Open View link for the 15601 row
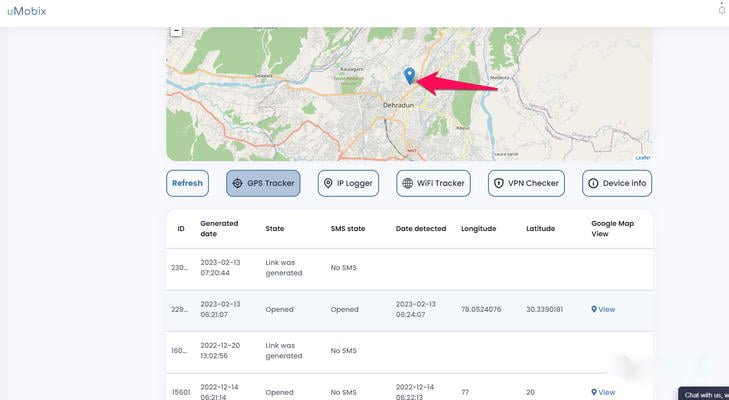 pos(603,392)
